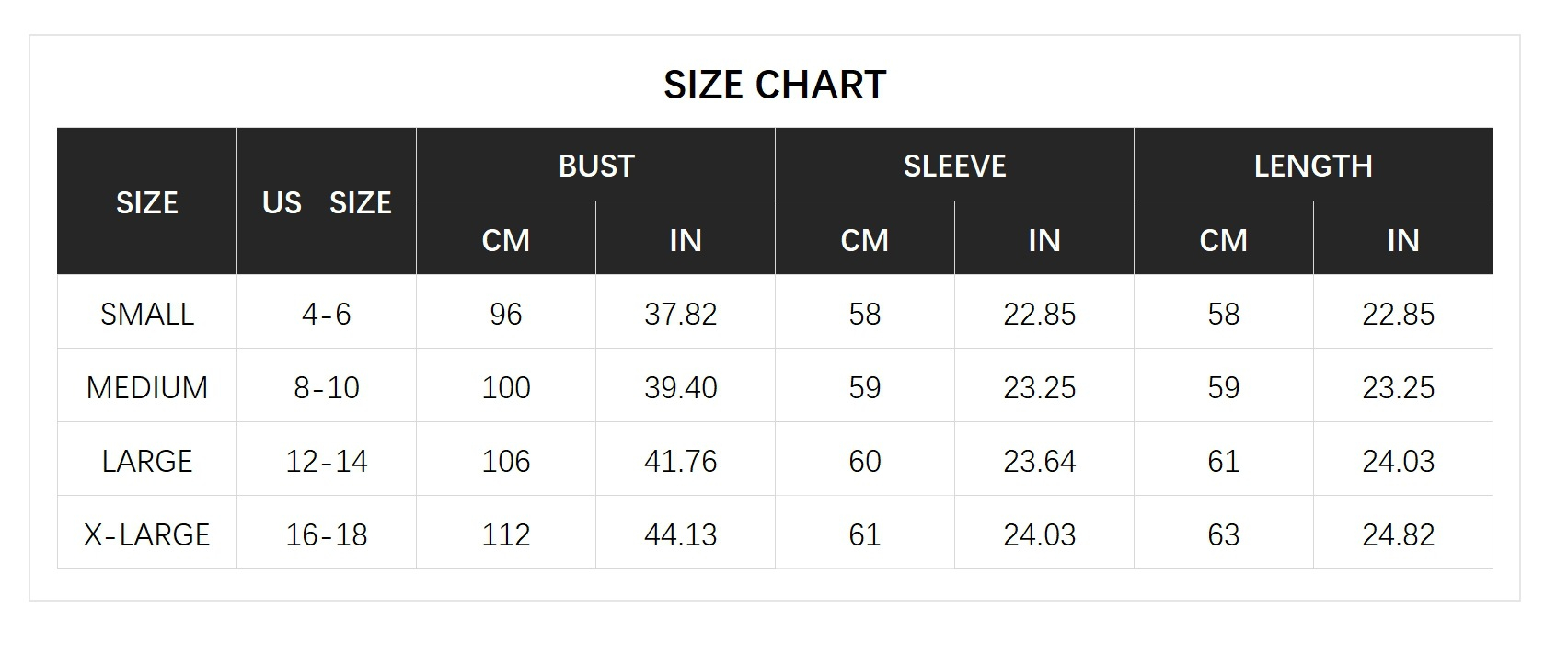Select US size 8-10 cell

327,388
